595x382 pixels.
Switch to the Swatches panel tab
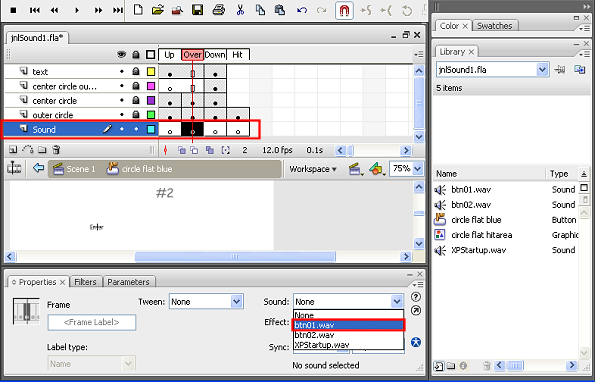tap(494, 26)
